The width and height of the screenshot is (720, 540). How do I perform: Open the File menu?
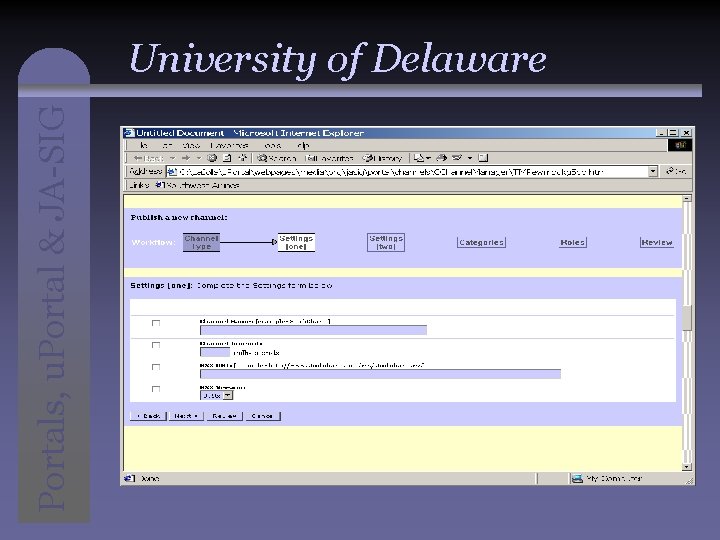point(144,145)
